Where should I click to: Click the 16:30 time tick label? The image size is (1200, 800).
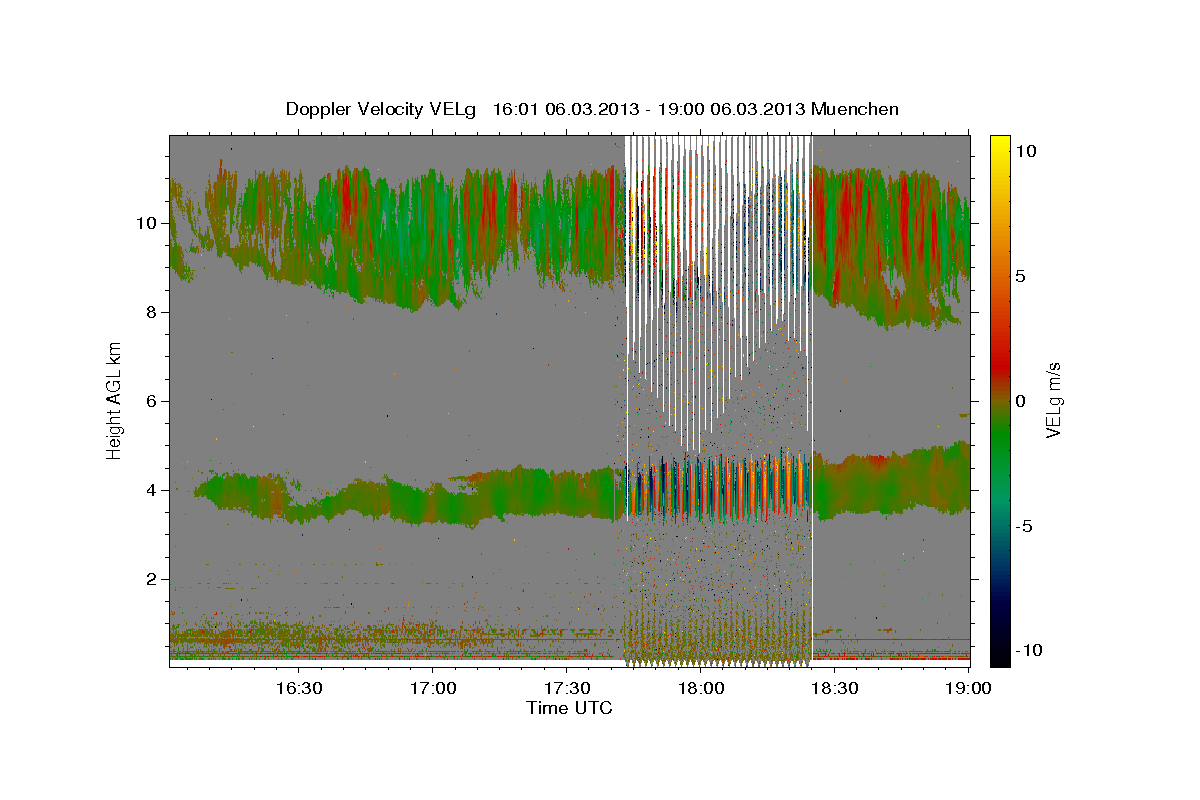pos(298,688)
